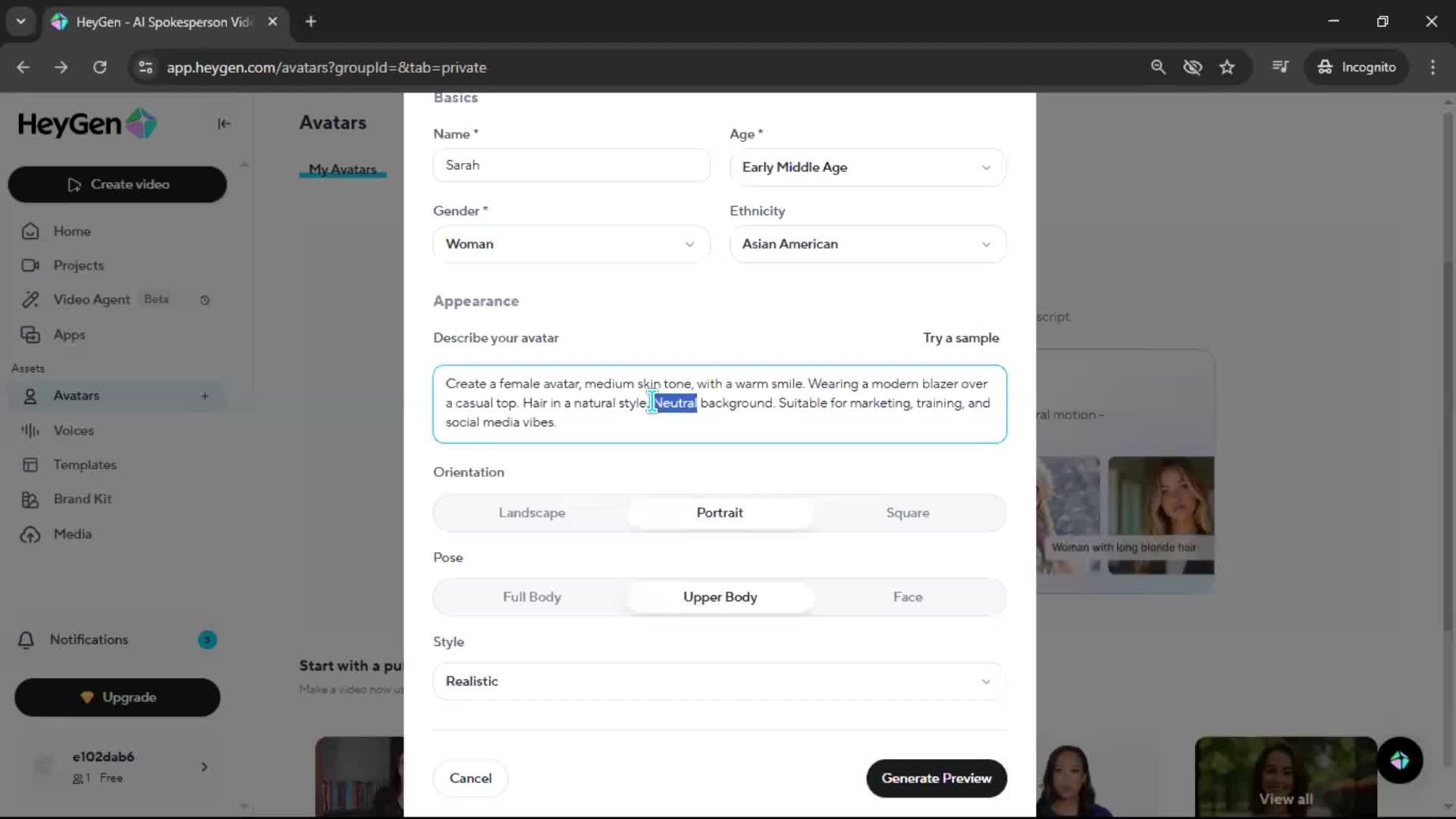Screen dimensions: 1456x819
Task: Open Brand Kit in sidebar
Action: click(82, 499)
